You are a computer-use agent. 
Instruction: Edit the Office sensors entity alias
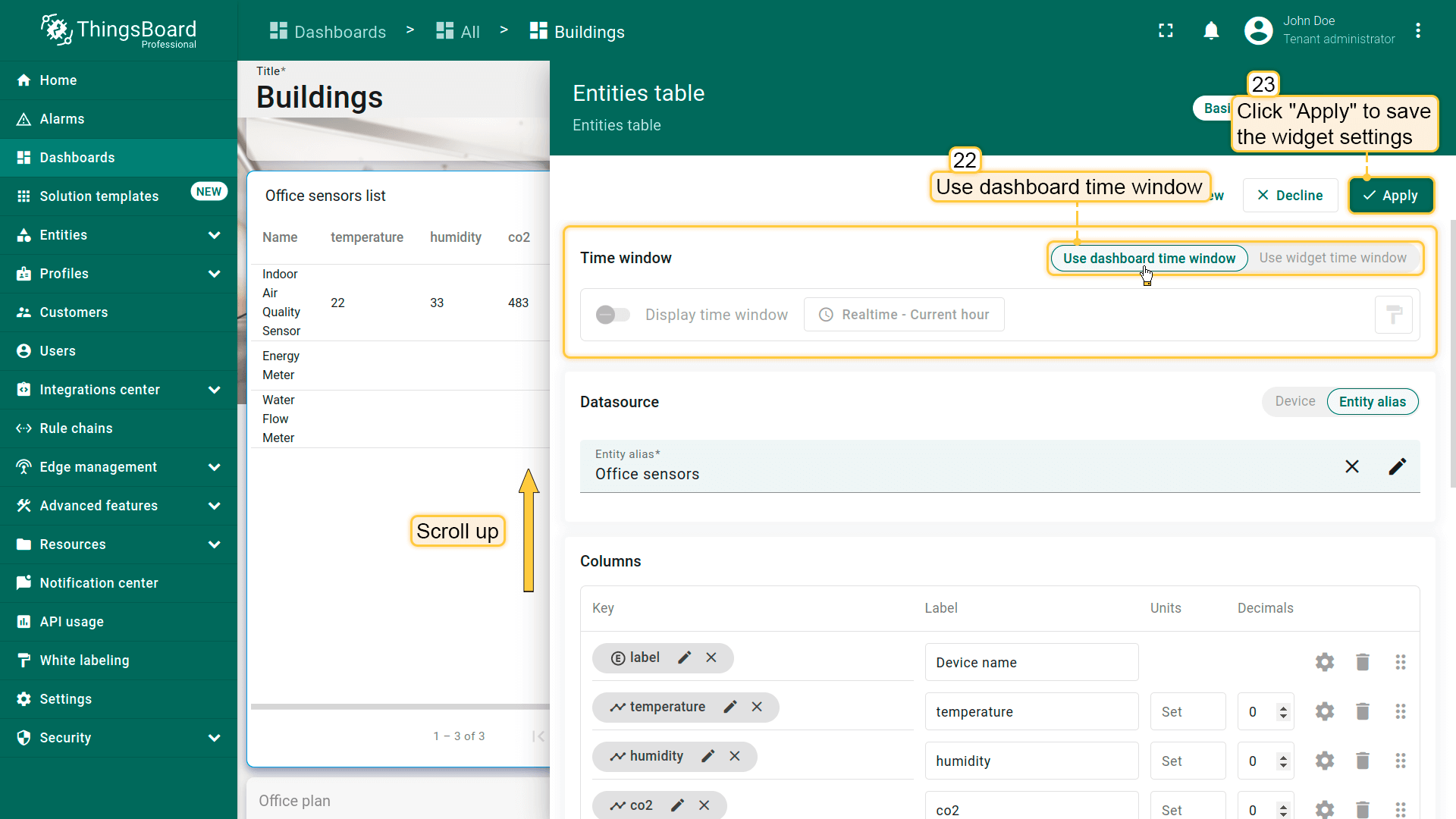click(1397, 466)
